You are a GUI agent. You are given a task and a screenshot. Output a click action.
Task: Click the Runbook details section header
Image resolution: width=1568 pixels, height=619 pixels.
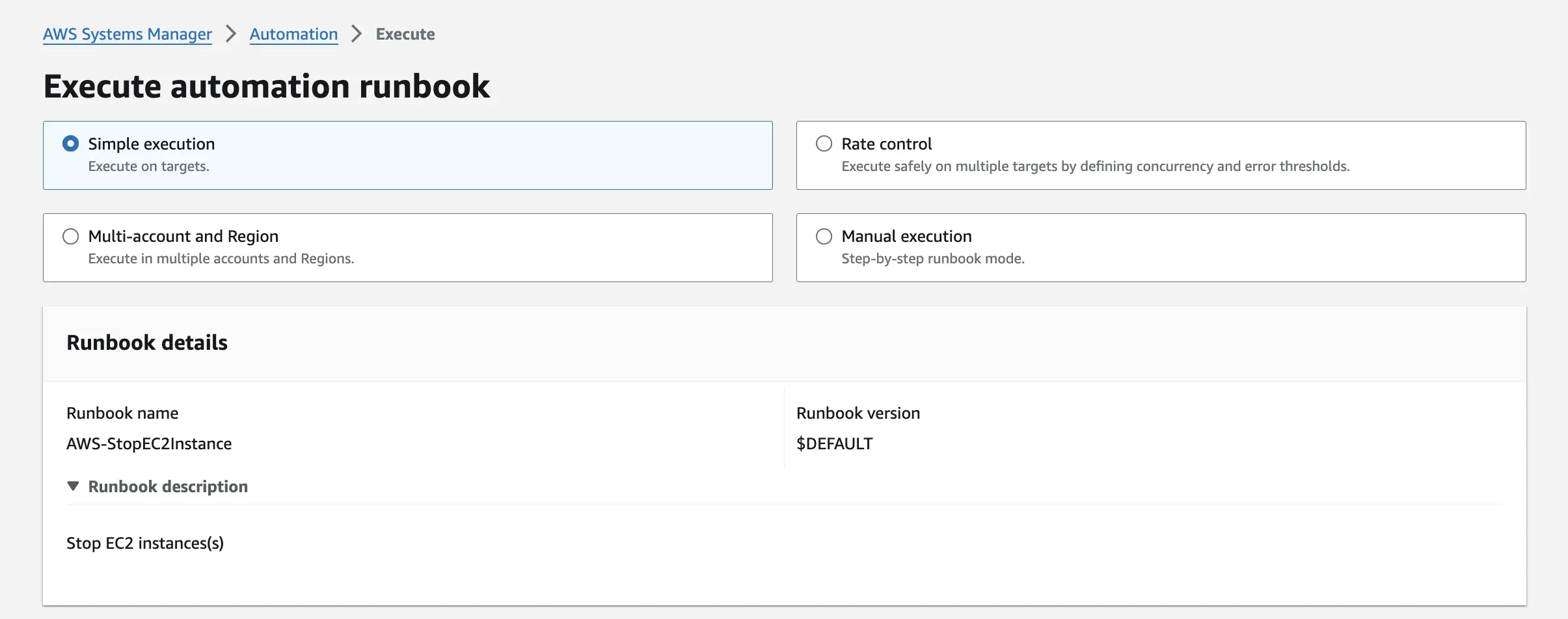[x=146, y=342]
